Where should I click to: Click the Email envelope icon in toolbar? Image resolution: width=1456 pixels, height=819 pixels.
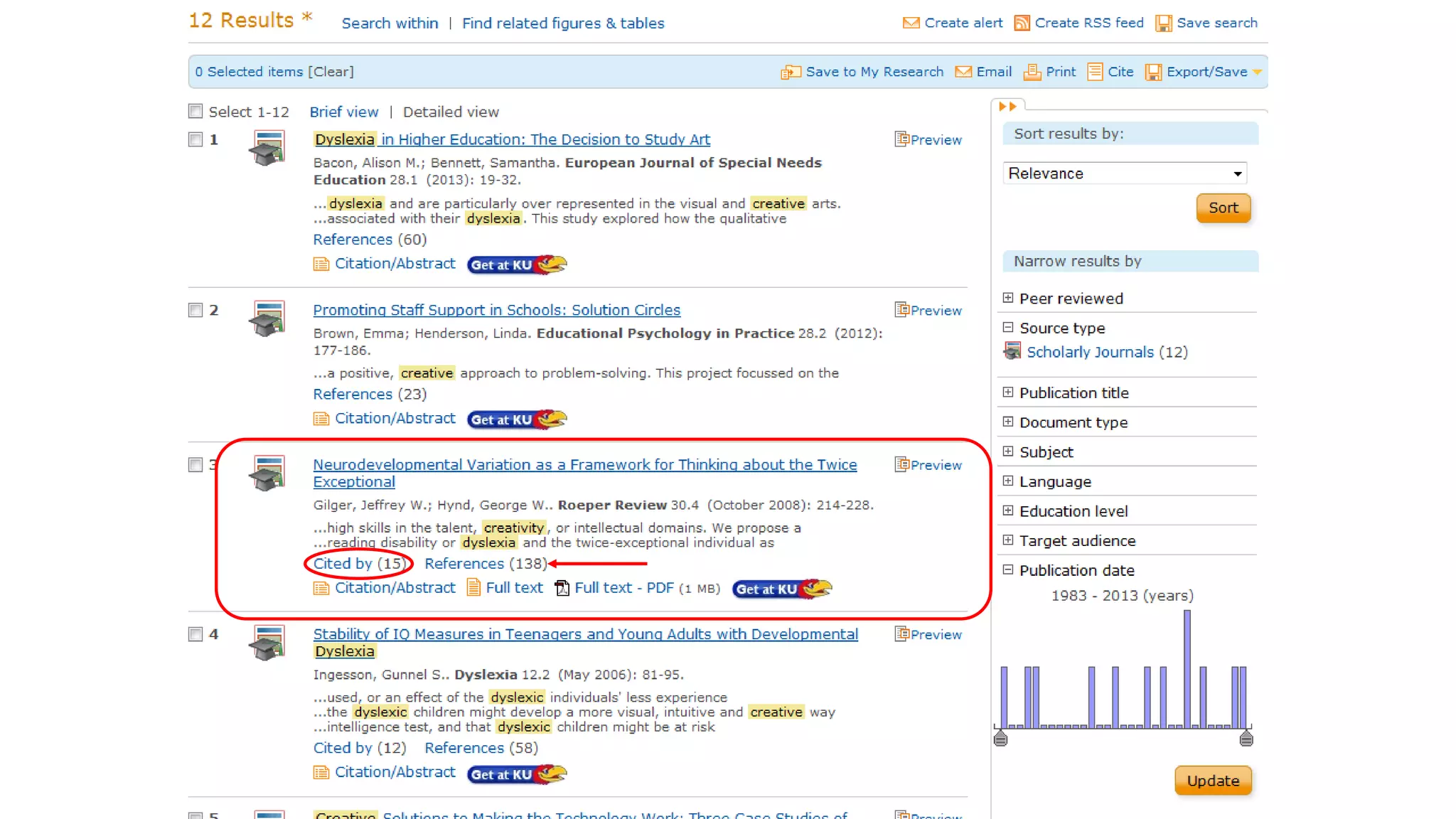pos(963,72)
